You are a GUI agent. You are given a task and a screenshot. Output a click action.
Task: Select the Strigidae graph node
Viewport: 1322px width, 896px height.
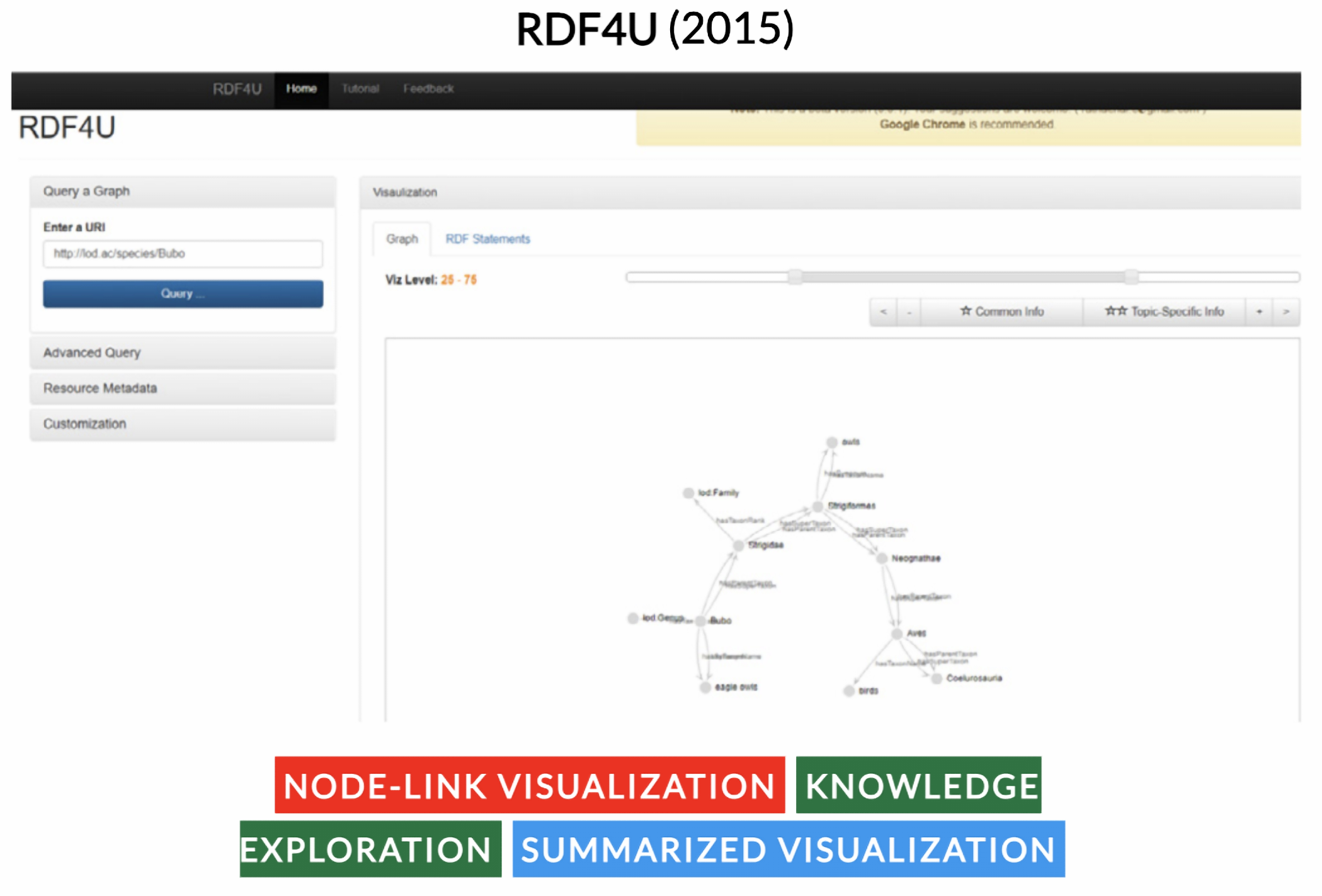point(739,546)
